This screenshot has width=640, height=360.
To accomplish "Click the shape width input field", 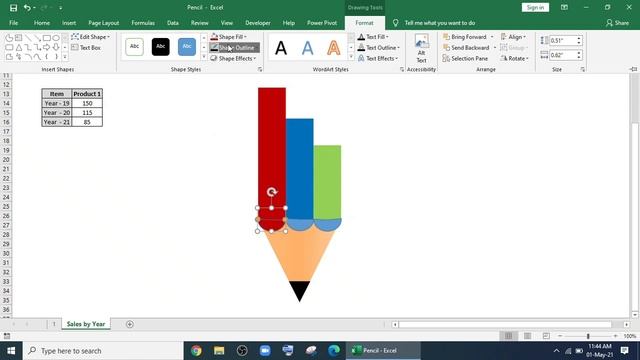I will click(x=562, y=55).
